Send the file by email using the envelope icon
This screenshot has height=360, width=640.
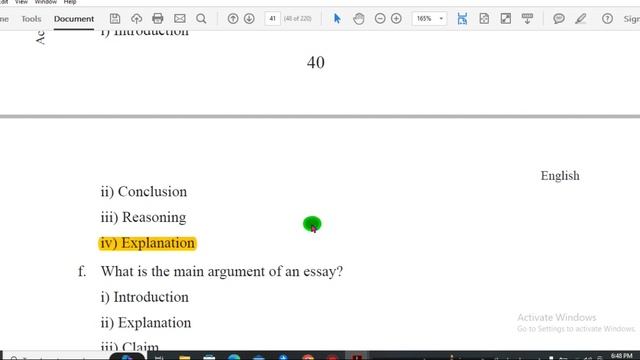point(180,18)
